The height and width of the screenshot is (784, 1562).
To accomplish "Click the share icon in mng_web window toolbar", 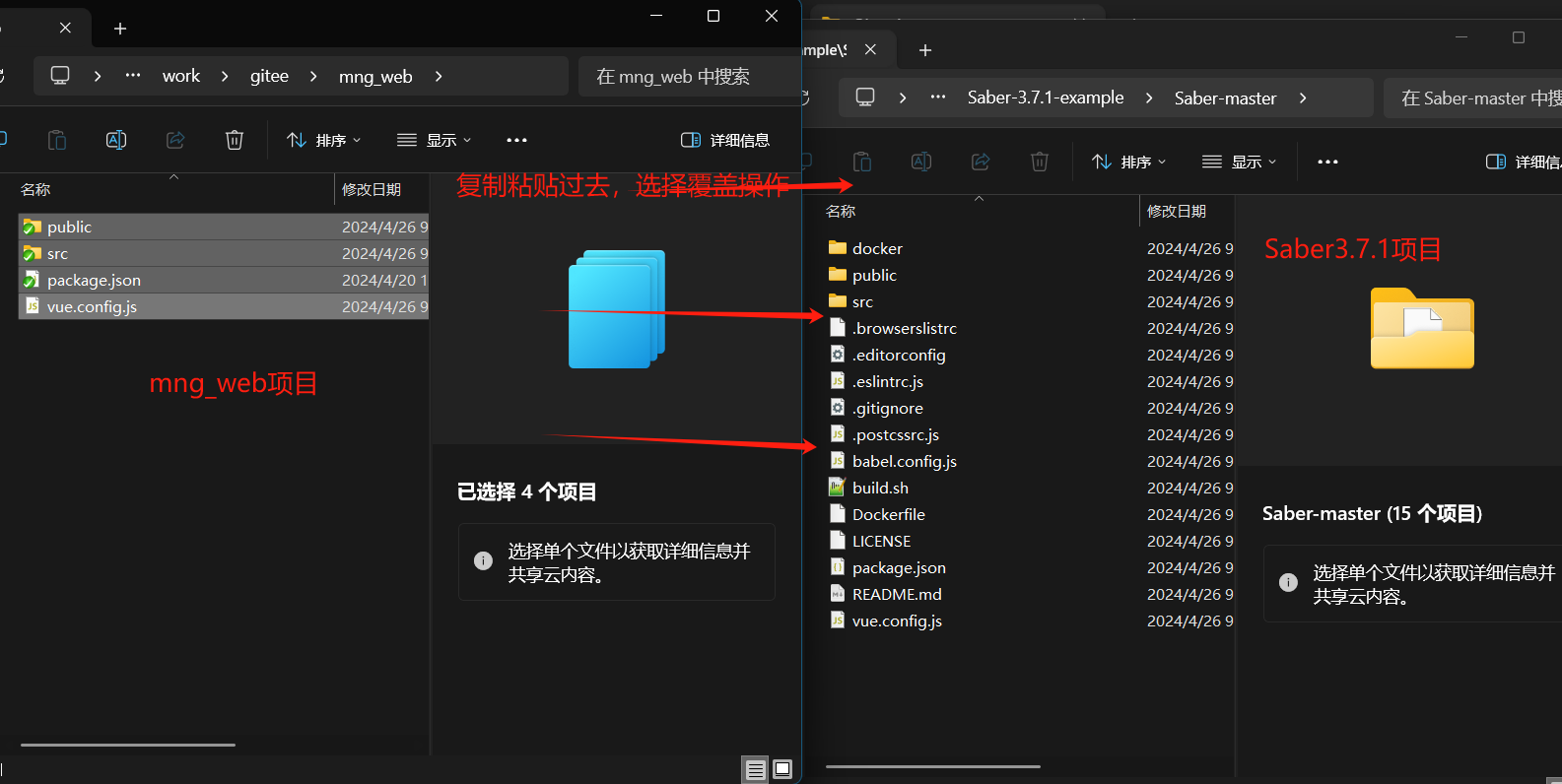I will [175, 140].
